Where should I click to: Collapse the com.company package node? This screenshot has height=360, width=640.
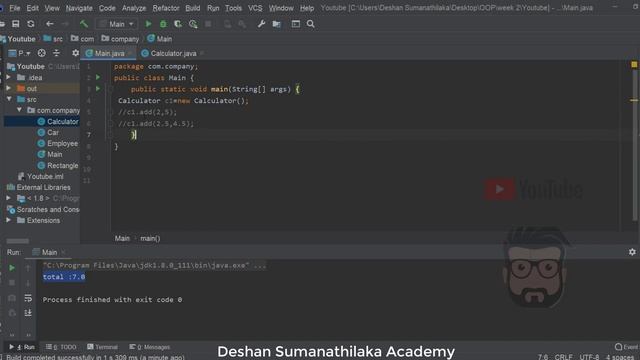[19, 110]
